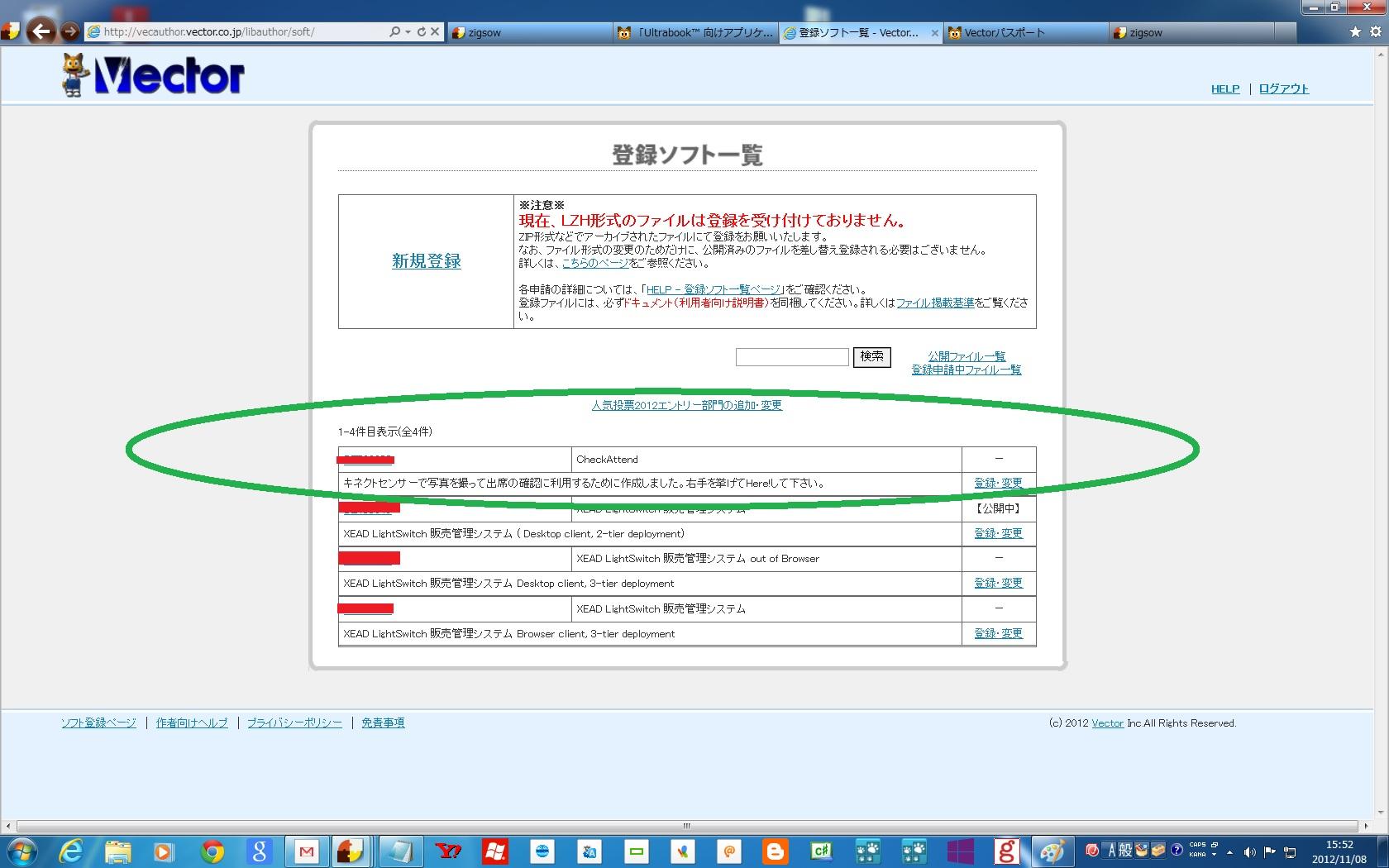
Task: Click the browser forward arrow button
Action: pyautogui.click(x=70, y=32)
